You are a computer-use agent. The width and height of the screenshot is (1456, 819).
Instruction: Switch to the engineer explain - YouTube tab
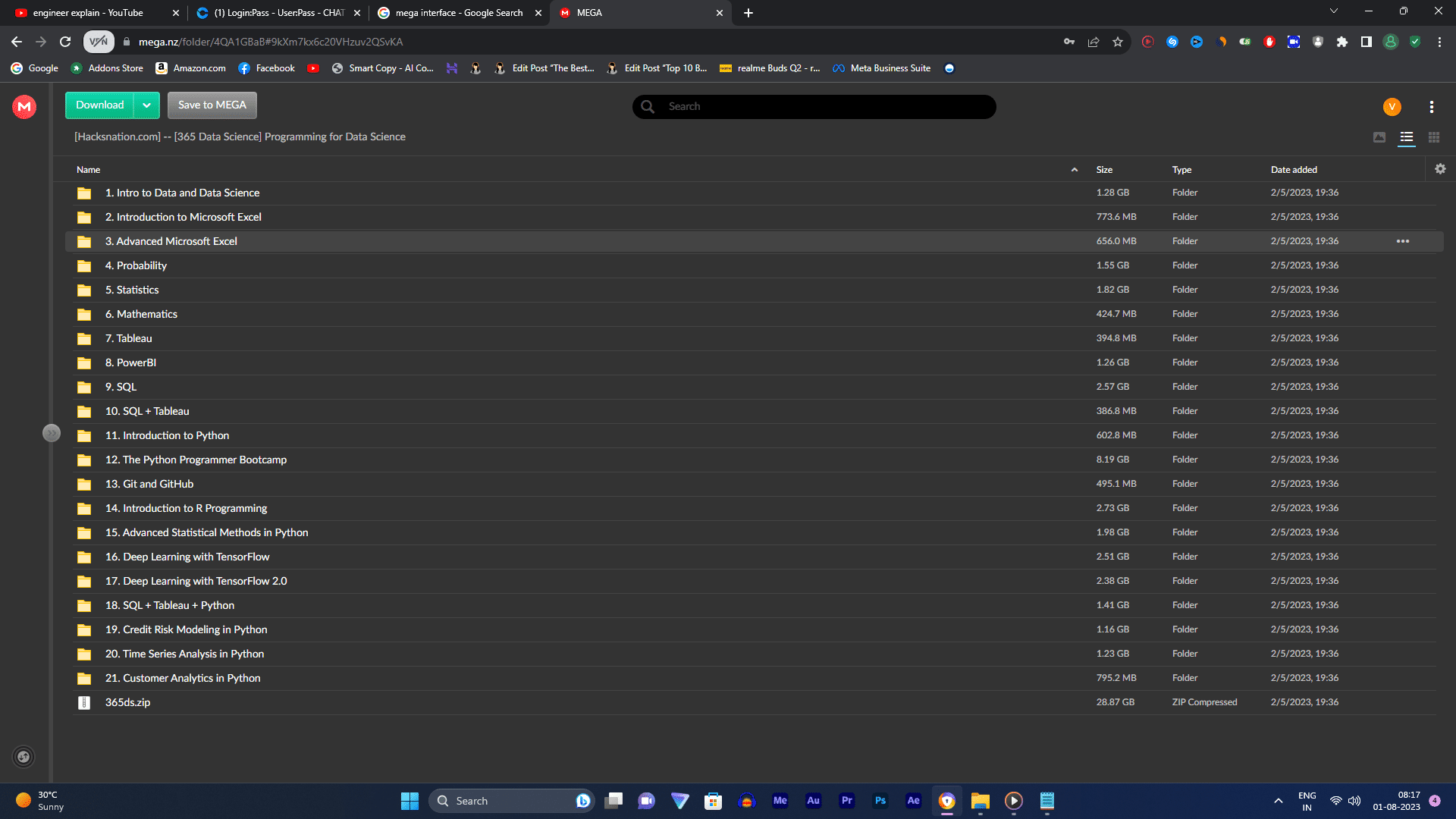coord(91,13)
